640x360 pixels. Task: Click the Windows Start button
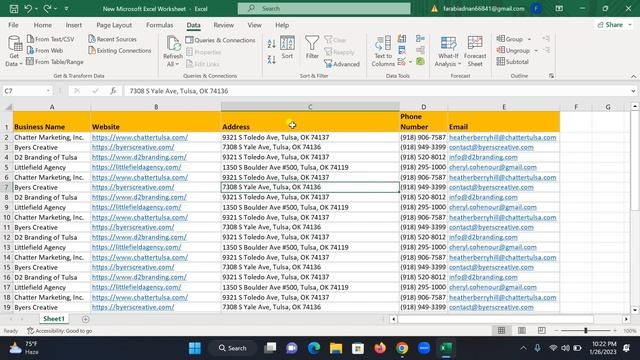(x=195, y=348)
